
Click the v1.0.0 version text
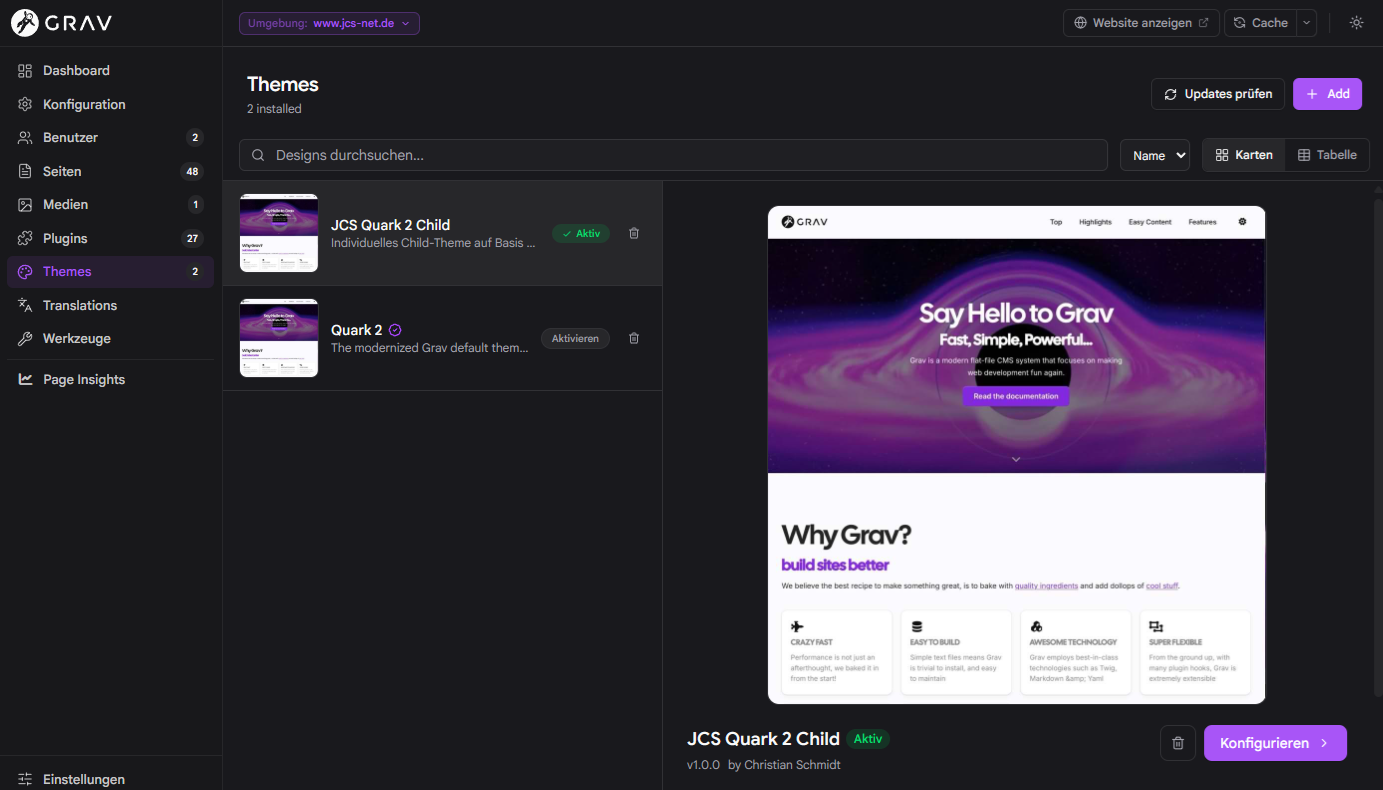(x=703, y=765)
